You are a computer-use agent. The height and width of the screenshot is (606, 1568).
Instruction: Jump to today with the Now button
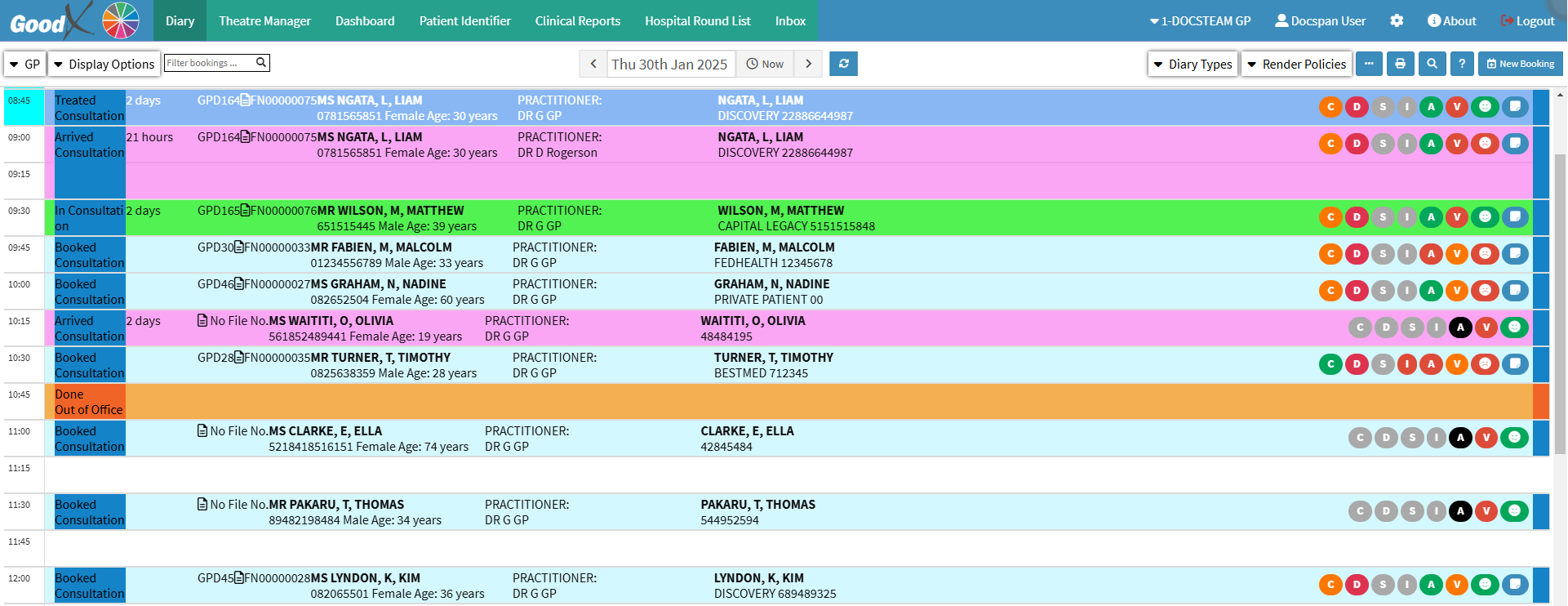(765, 64)
